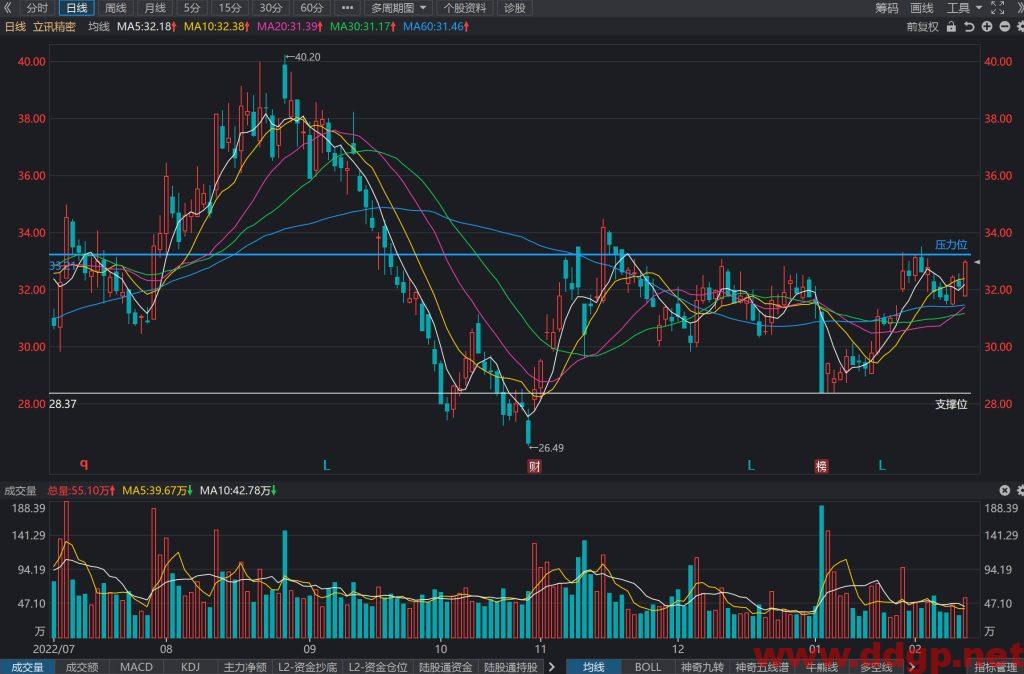Open 个股资料 stock info
The width and height of the screenshot is (1024, 674).
click(464, 8)
